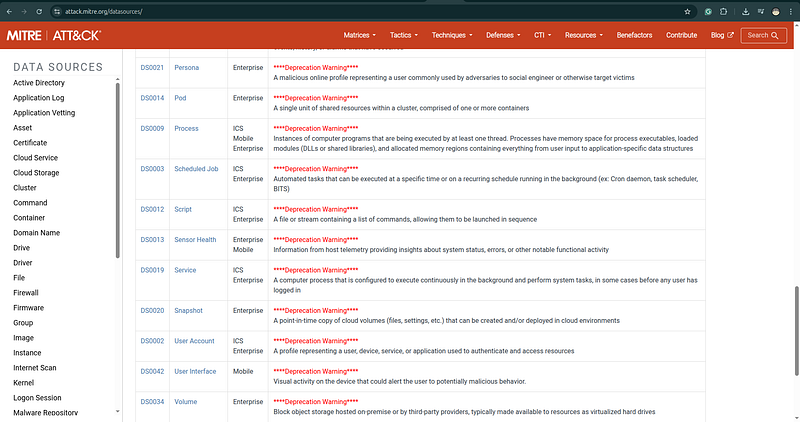Click the address bar URL field
The height and width of the screenshot is (422, 800).
tap(372, 11)
